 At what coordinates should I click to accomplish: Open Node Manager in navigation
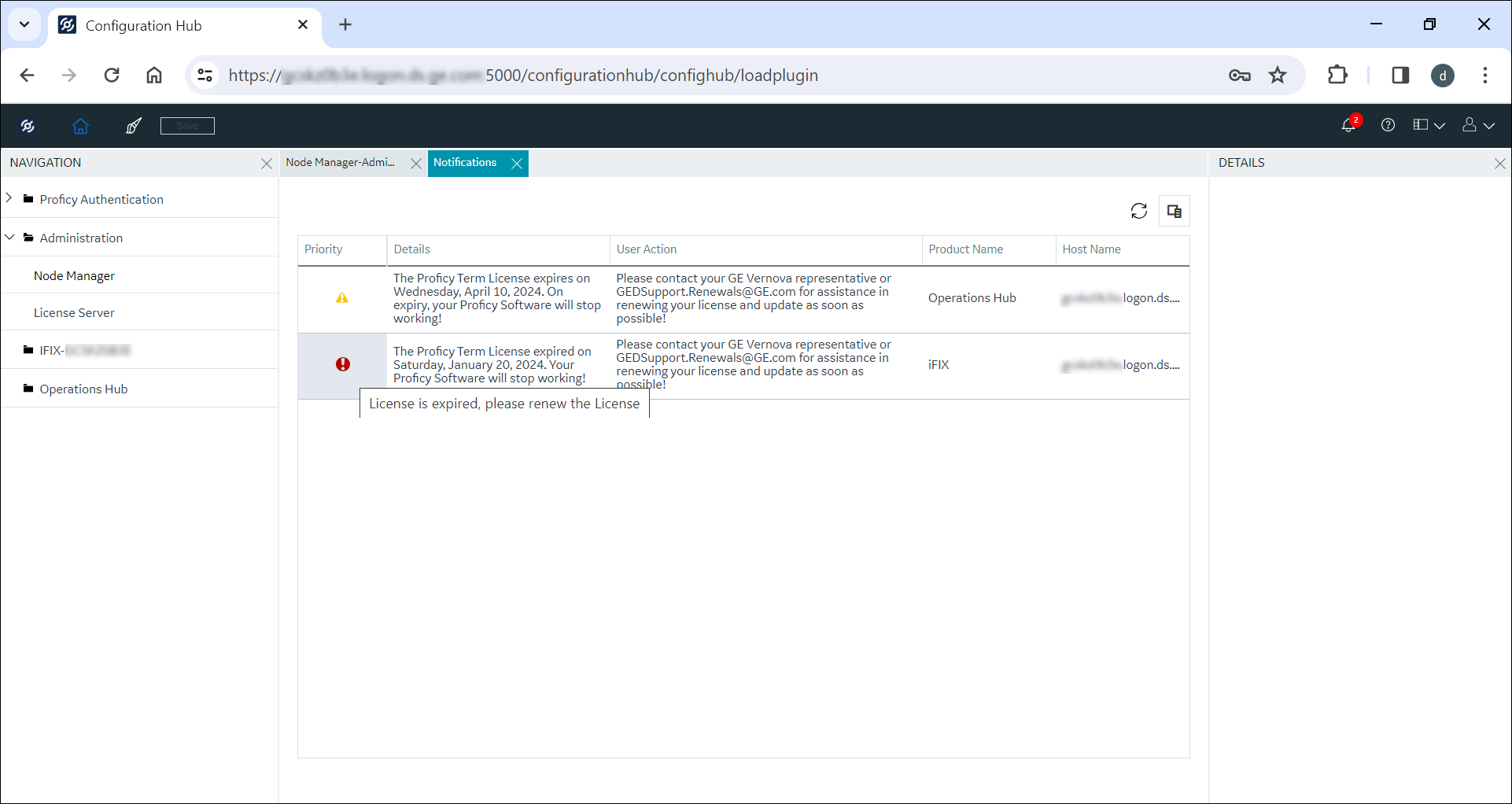point(74,276)
